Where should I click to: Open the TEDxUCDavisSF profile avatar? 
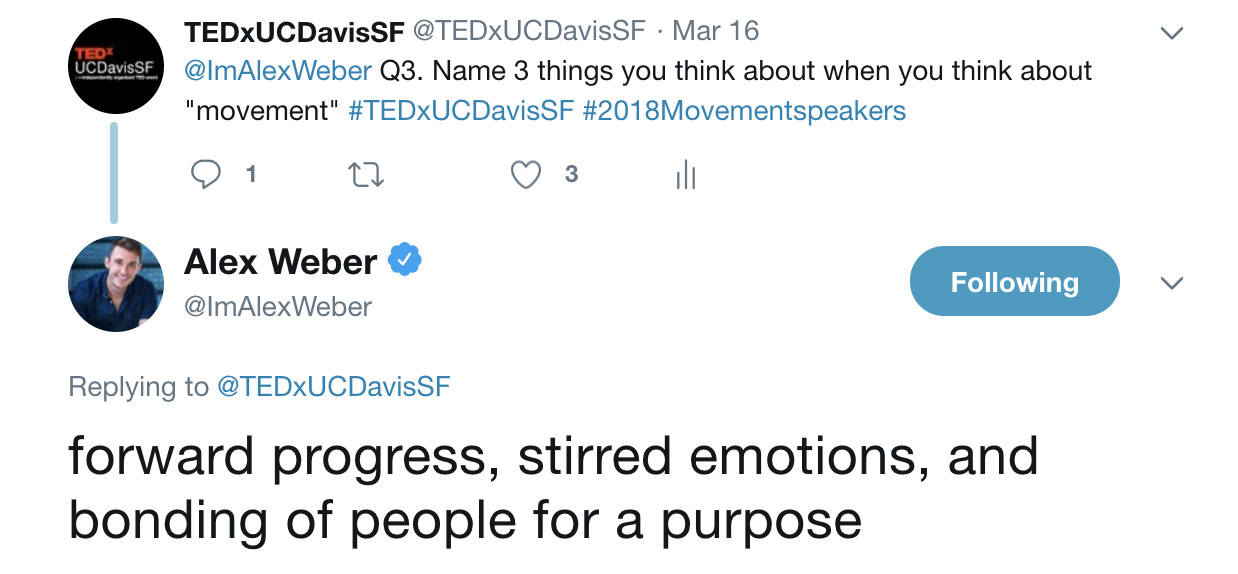(116, 65)
